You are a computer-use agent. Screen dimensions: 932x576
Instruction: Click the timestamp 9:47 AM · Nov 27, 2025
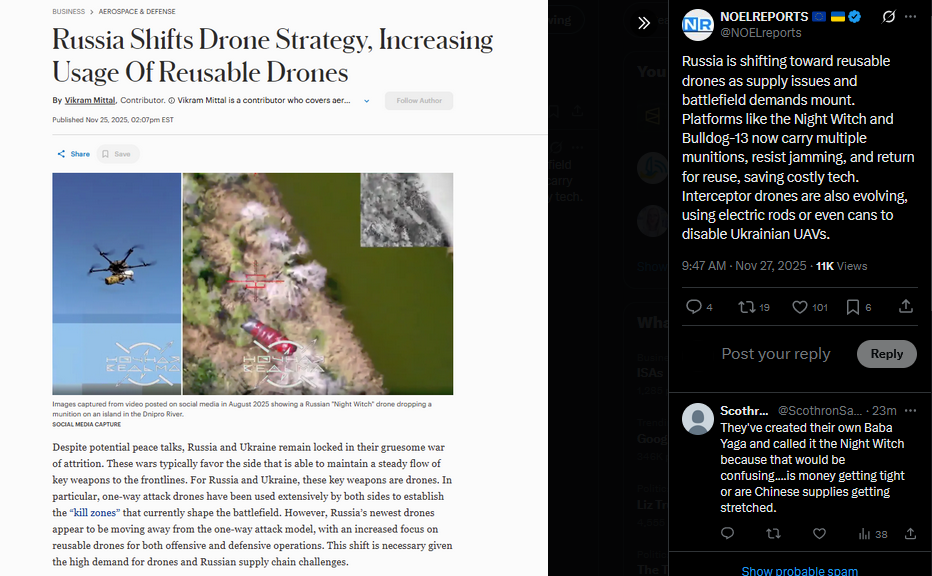[x=744, y=266]
